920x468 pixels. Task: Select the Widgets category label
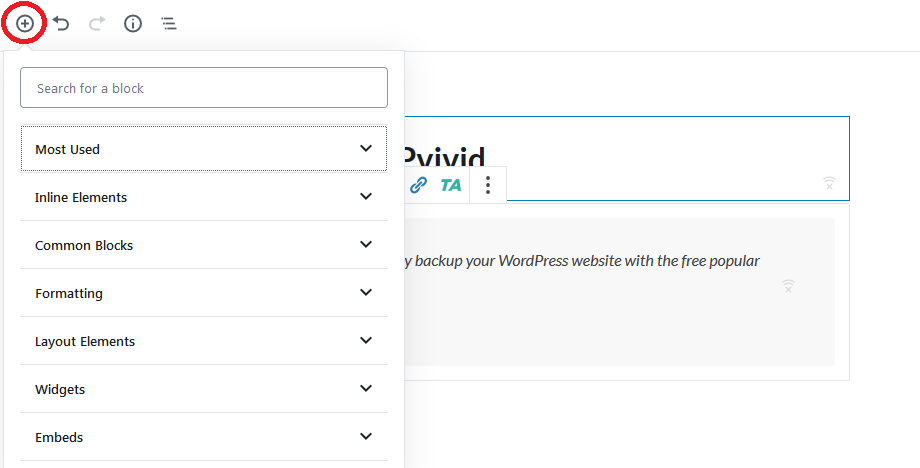click(60, 389)
